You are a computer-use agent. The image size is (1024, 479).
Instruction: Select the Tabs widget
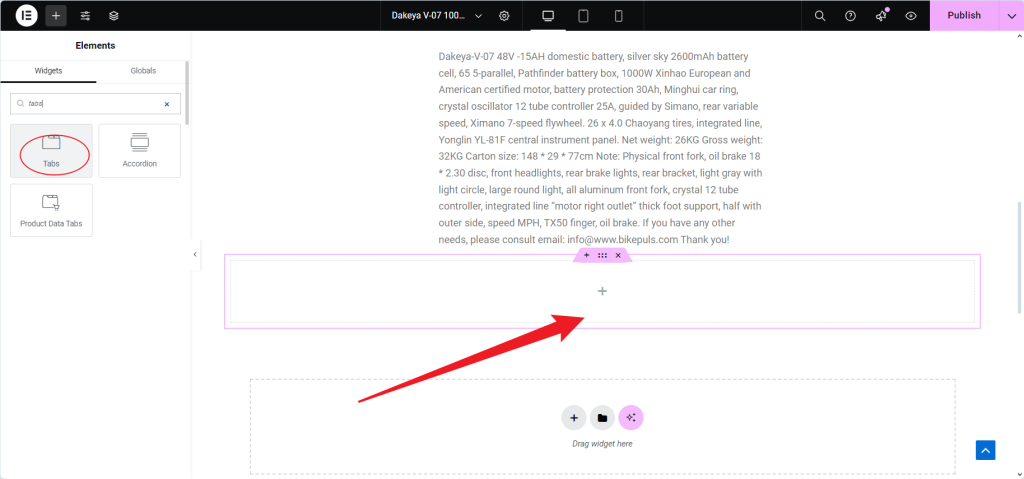coord(52,150)
